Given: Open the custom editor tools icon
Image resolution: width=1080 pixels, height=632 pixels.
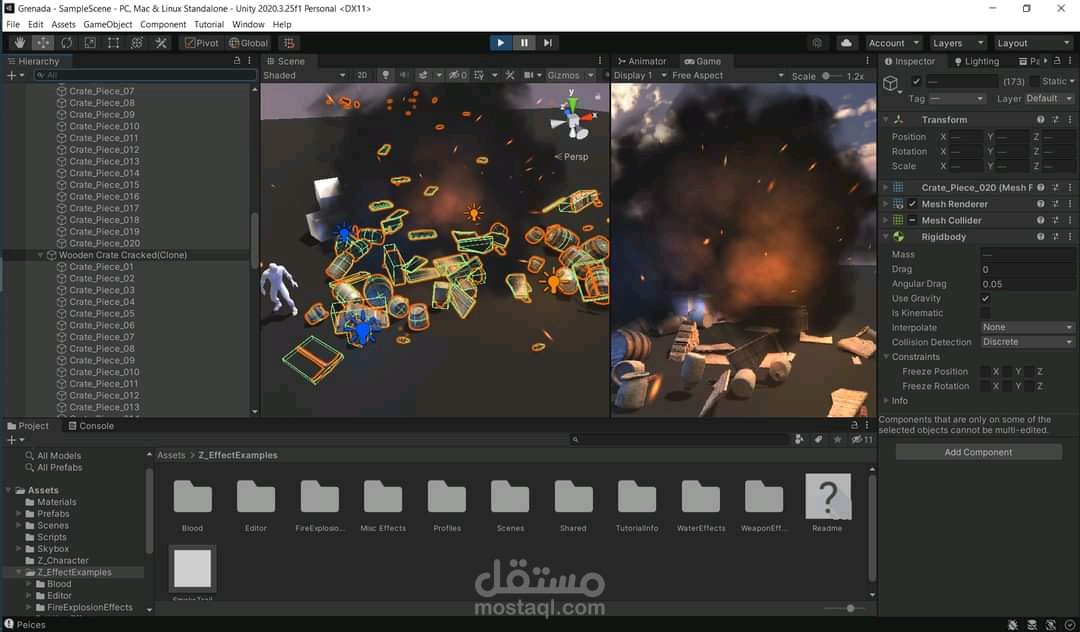Looking at the screenshot, I should coord(160,43).
